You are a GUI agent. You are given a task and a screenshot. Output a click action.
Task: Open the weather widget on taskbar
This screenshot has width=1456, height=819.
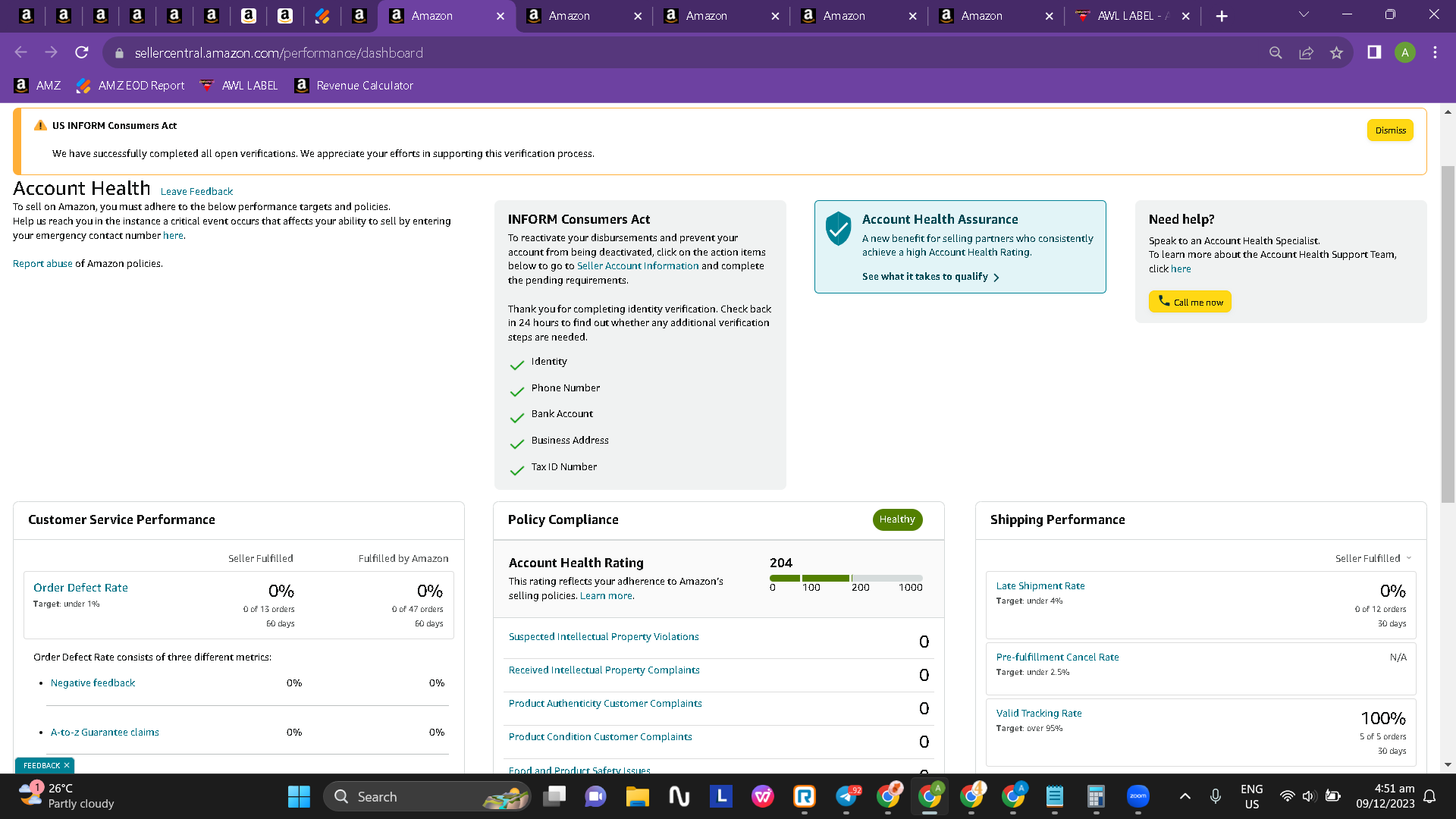click(x=67, y=796)
